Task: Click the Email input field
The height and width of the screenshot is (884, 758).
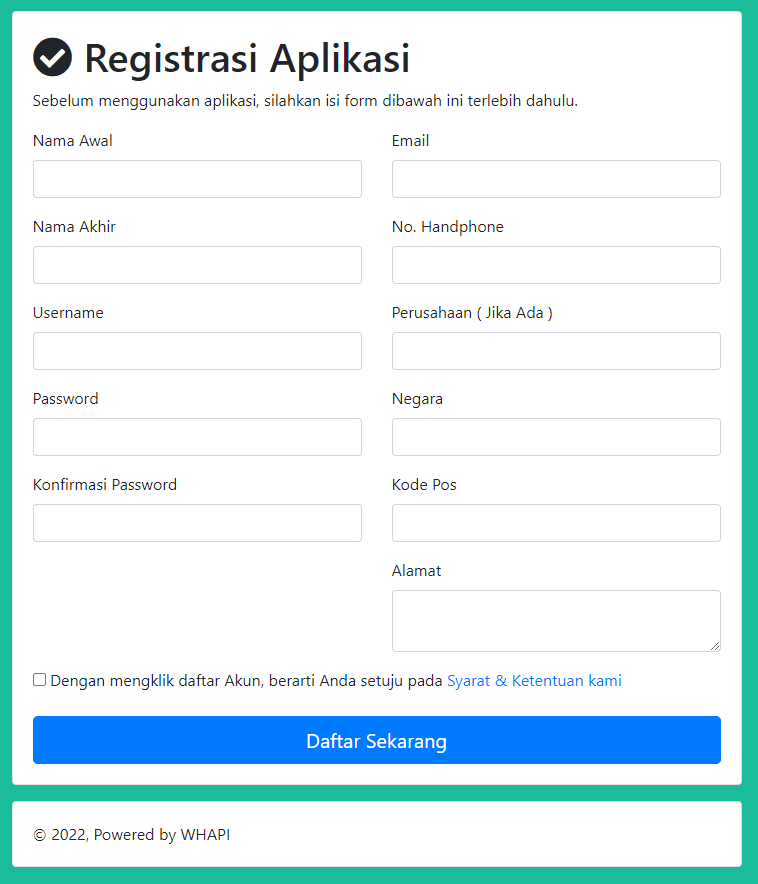Action: click(x=556, y=179)
